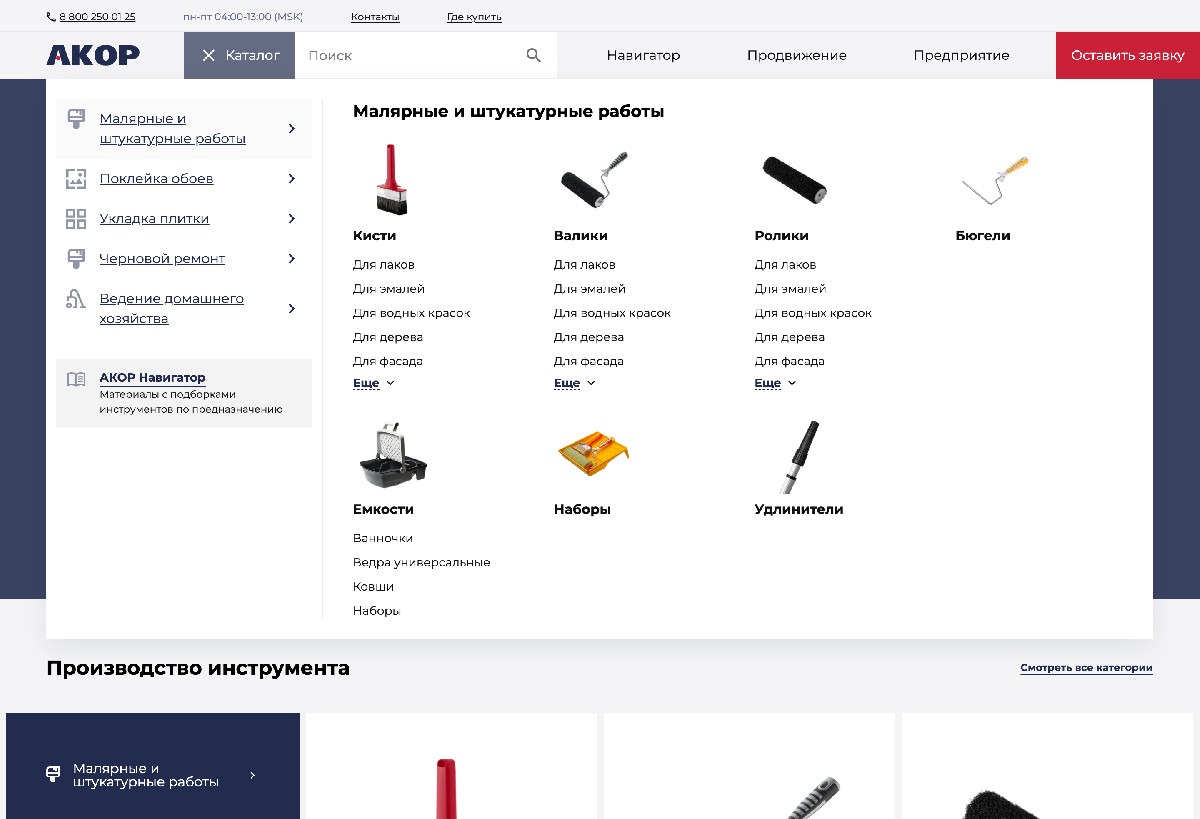The height and width of the screenshot is (819, 1200).
Task: Open the Поклейка обоев category arrow
Action: point(292,179)
